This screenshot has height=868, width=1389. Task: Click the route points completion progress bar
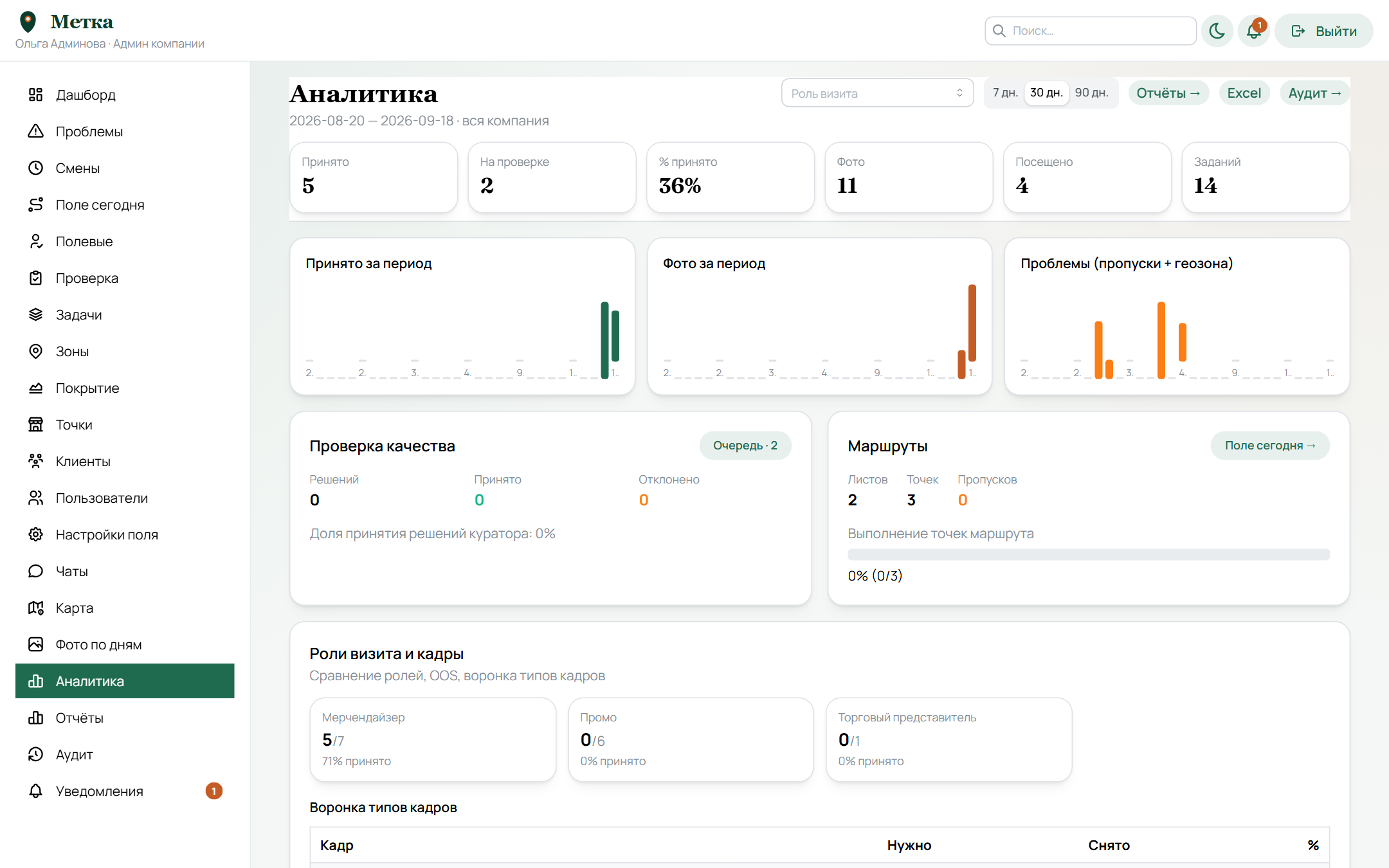point(1088,554)
